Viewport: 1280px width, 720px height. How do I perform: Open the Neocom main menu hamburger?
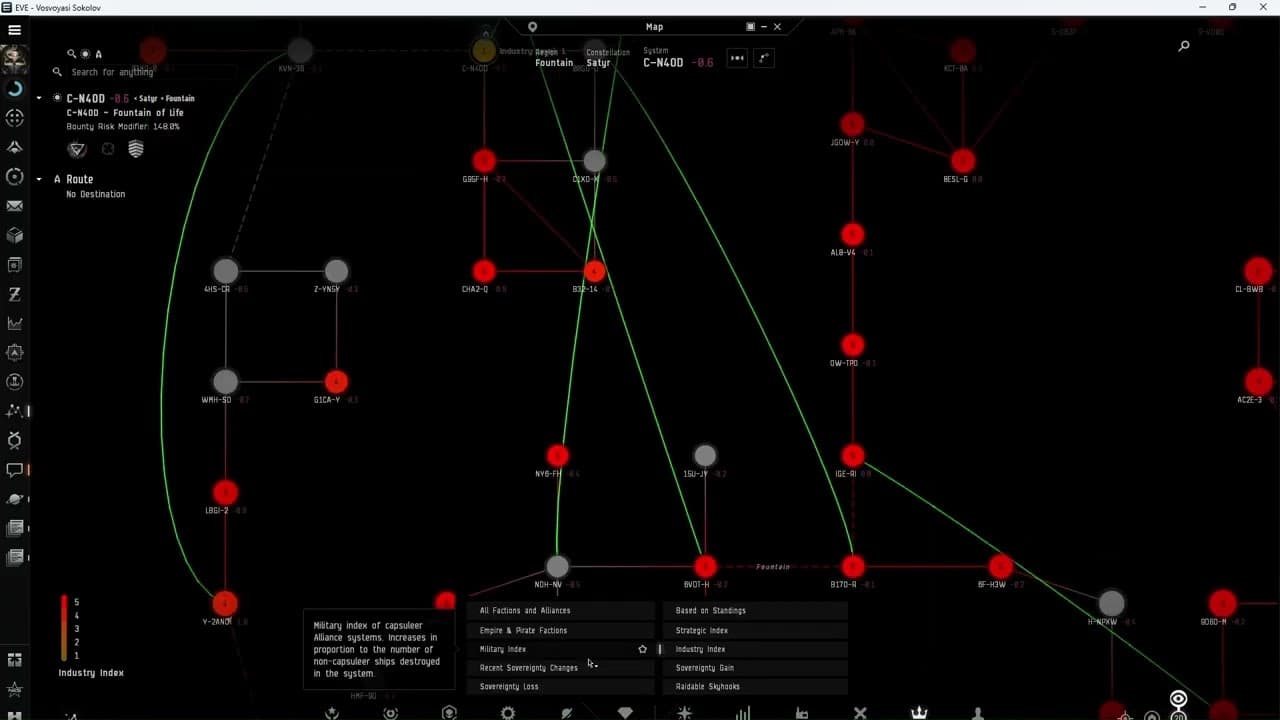pos(14,30)
